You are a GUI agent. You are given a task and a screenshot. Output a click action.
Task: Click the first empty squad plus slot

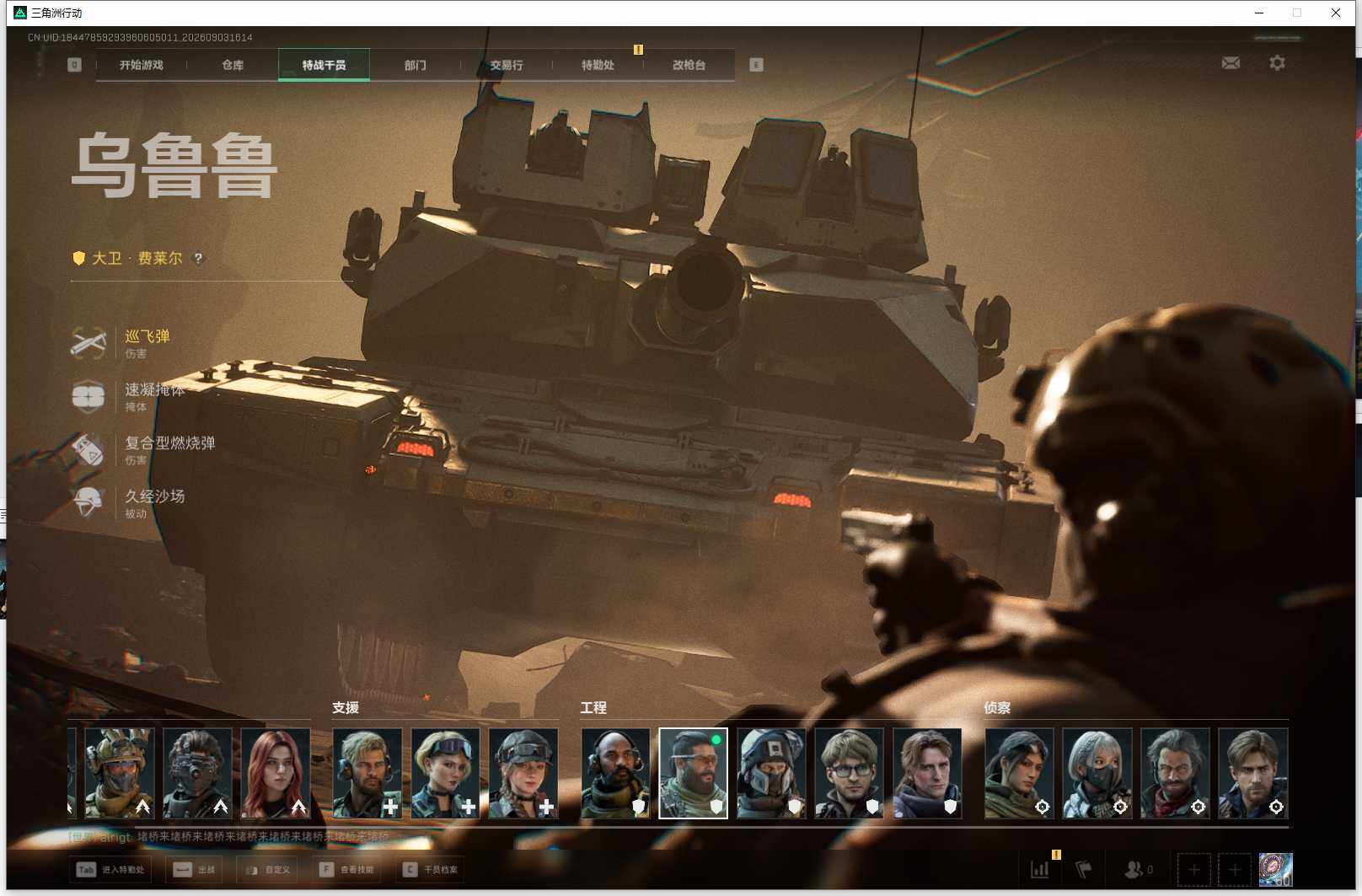(x=1193, y=870)
